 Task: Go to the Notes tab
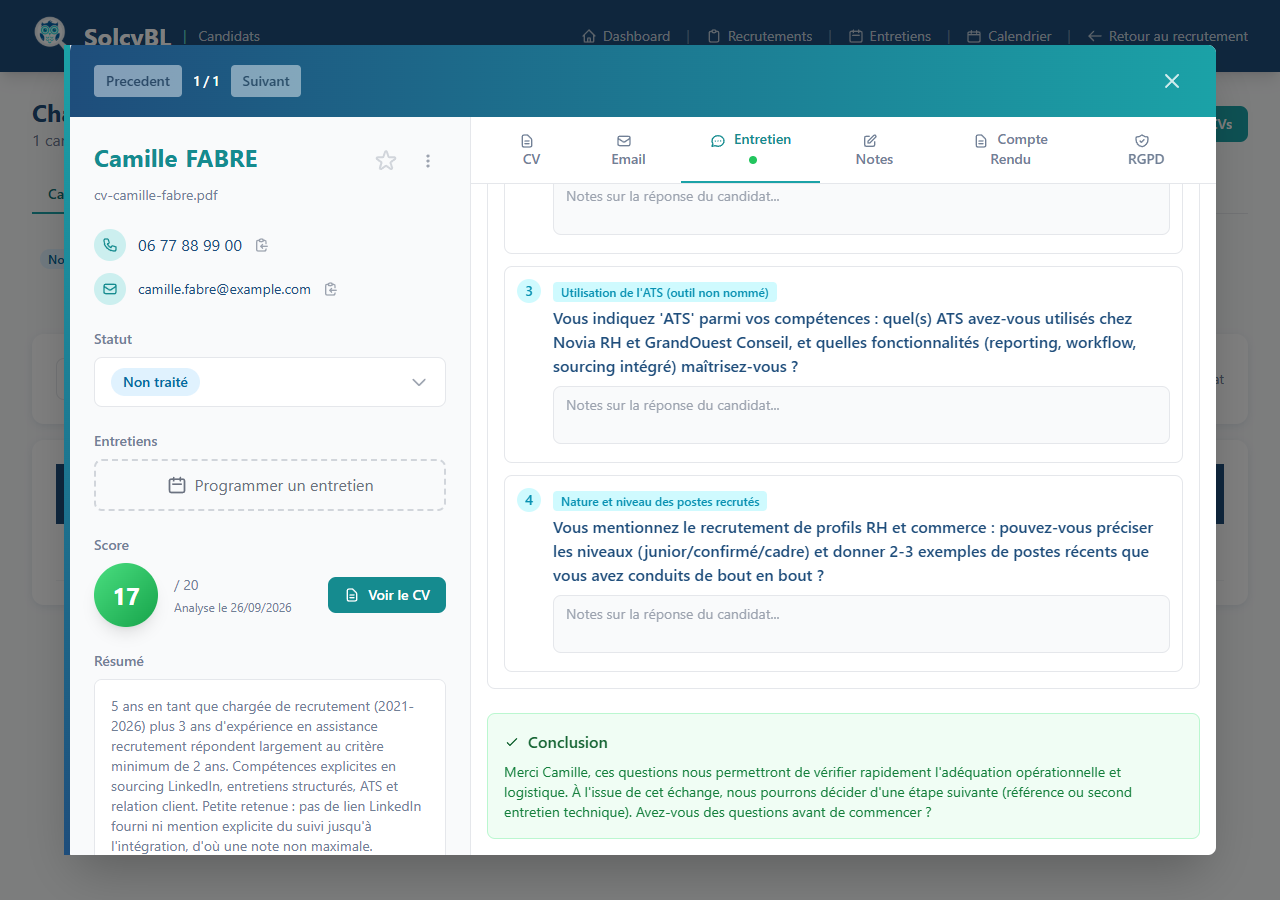point(874,150)
